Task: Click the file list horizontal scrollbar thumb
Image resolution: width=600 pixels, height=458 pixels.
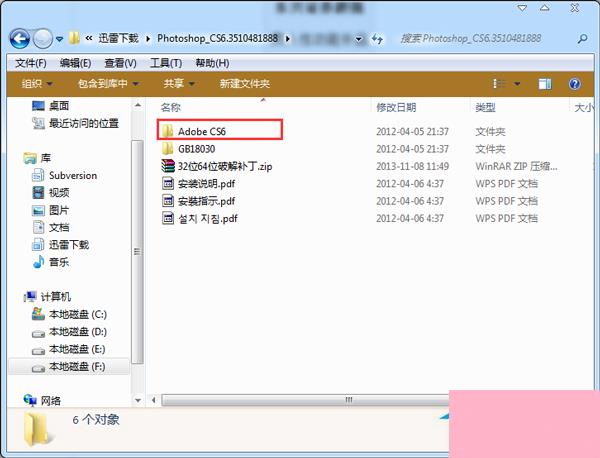Action: 305,400
